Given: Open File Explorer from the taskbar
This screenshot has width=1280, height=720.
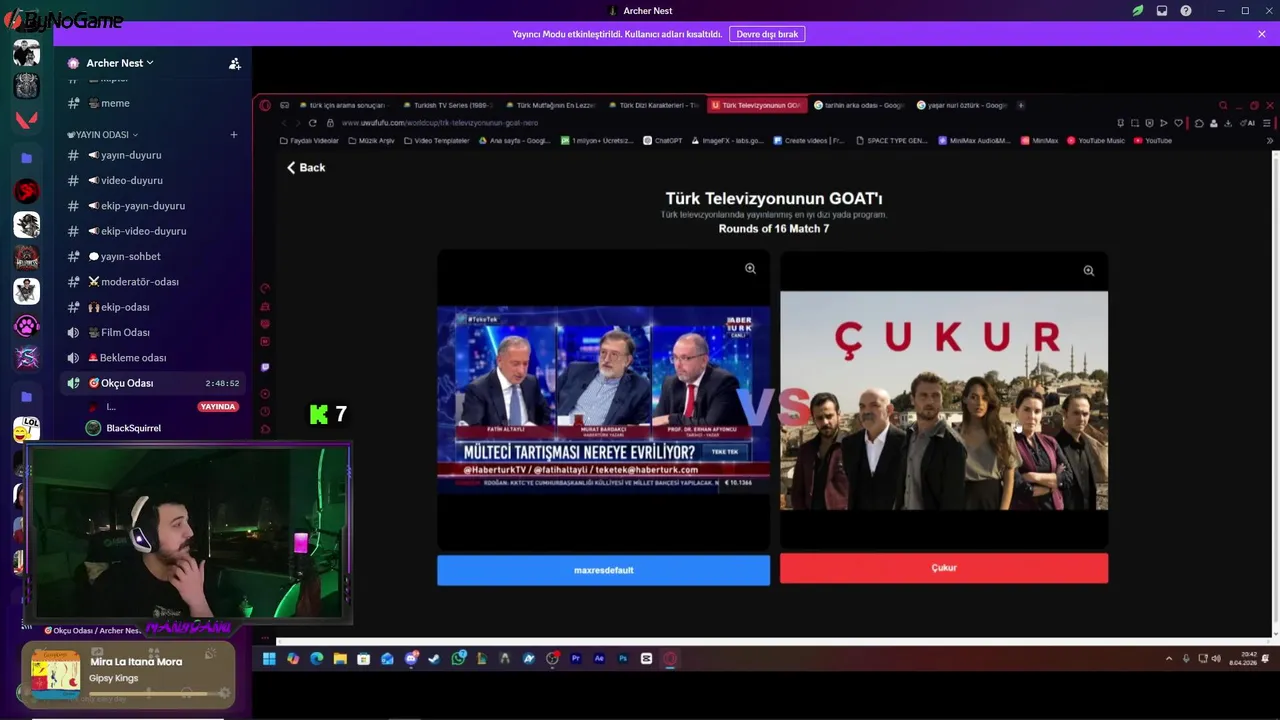Looking at the screenshot, I should click(x=340, y=659).
